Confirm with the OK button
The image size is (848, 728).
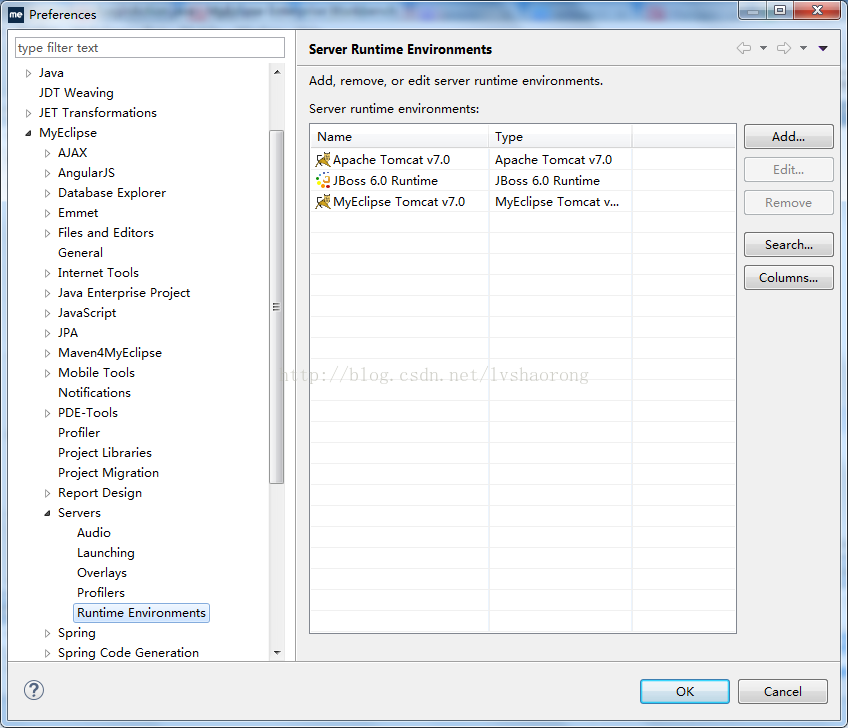(685, 691)
